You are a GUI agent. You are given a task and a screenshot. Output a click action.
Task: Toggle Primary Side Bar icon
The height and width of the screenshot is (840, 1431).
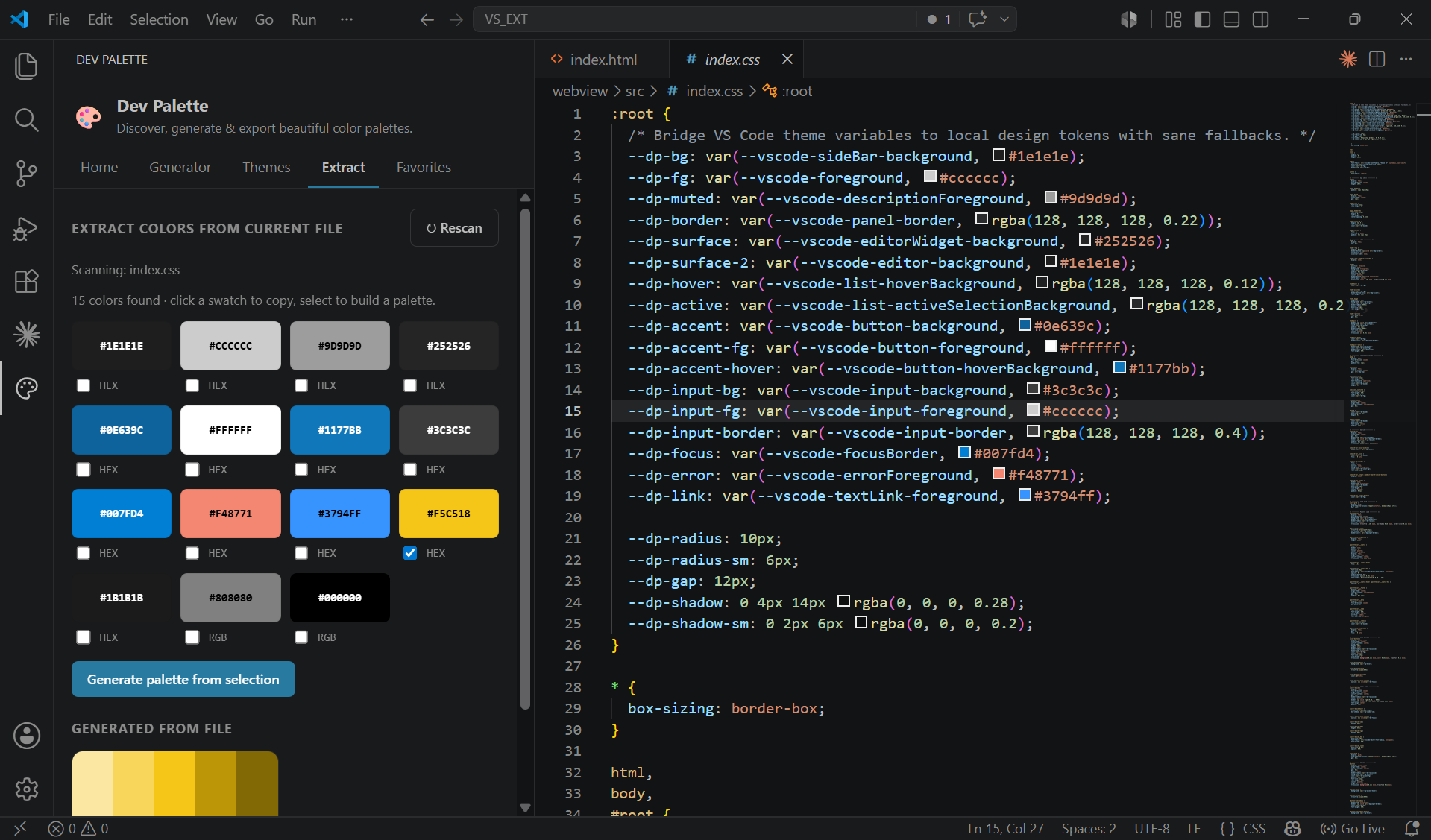pyautogui.click(x=1202, y=19)
